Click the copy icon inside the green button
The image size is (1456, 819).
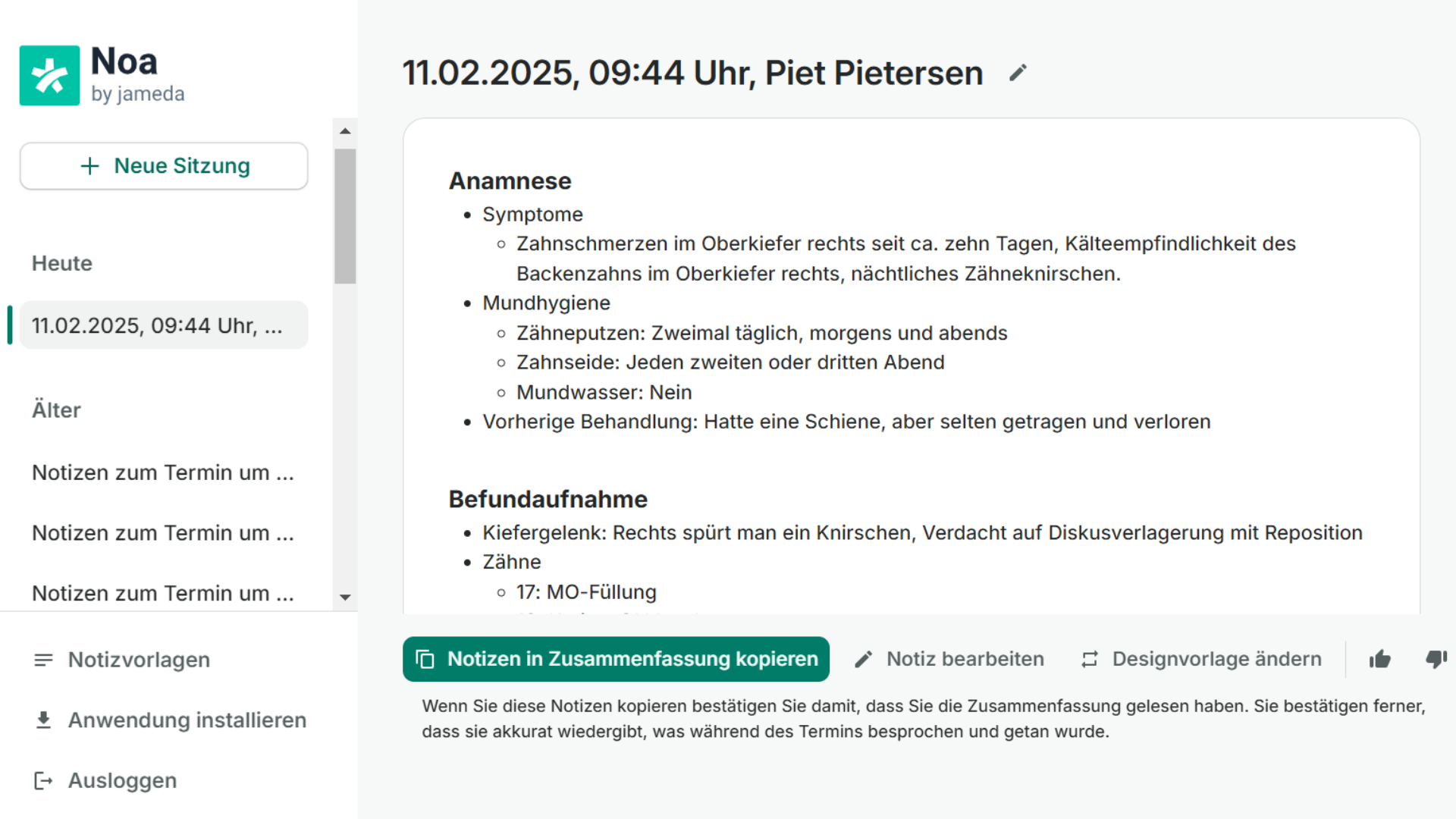[424, 659]
